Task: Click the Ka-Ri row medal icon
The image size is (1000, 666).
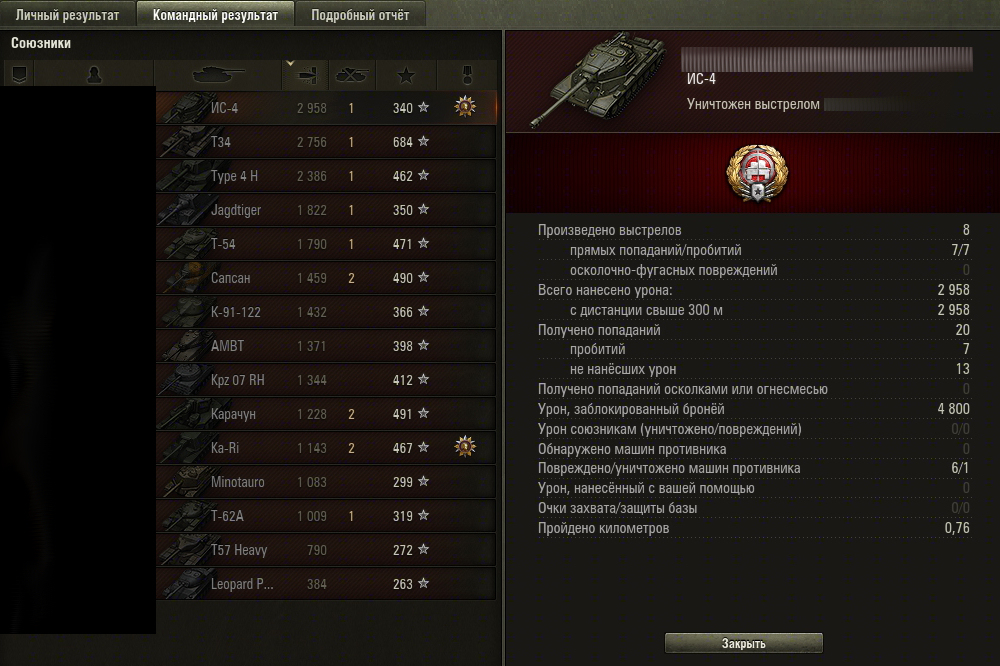Action: 465,447
